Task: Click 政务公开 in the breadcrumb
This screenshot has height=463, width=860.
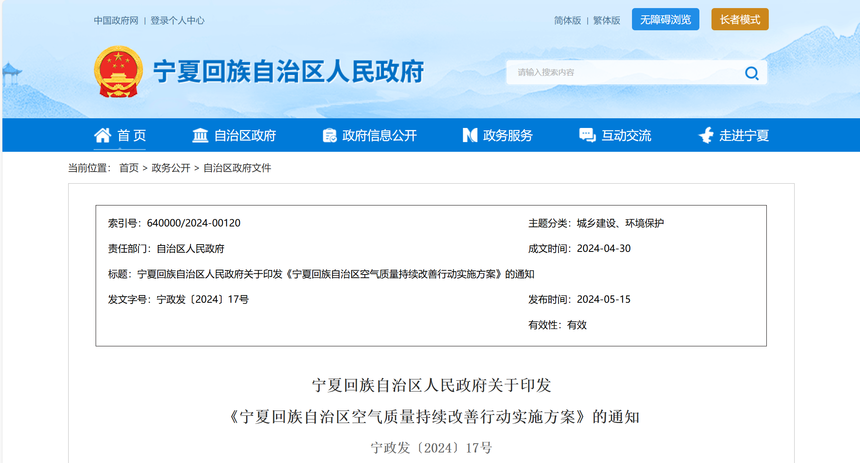Action: [x=171, y=168]
